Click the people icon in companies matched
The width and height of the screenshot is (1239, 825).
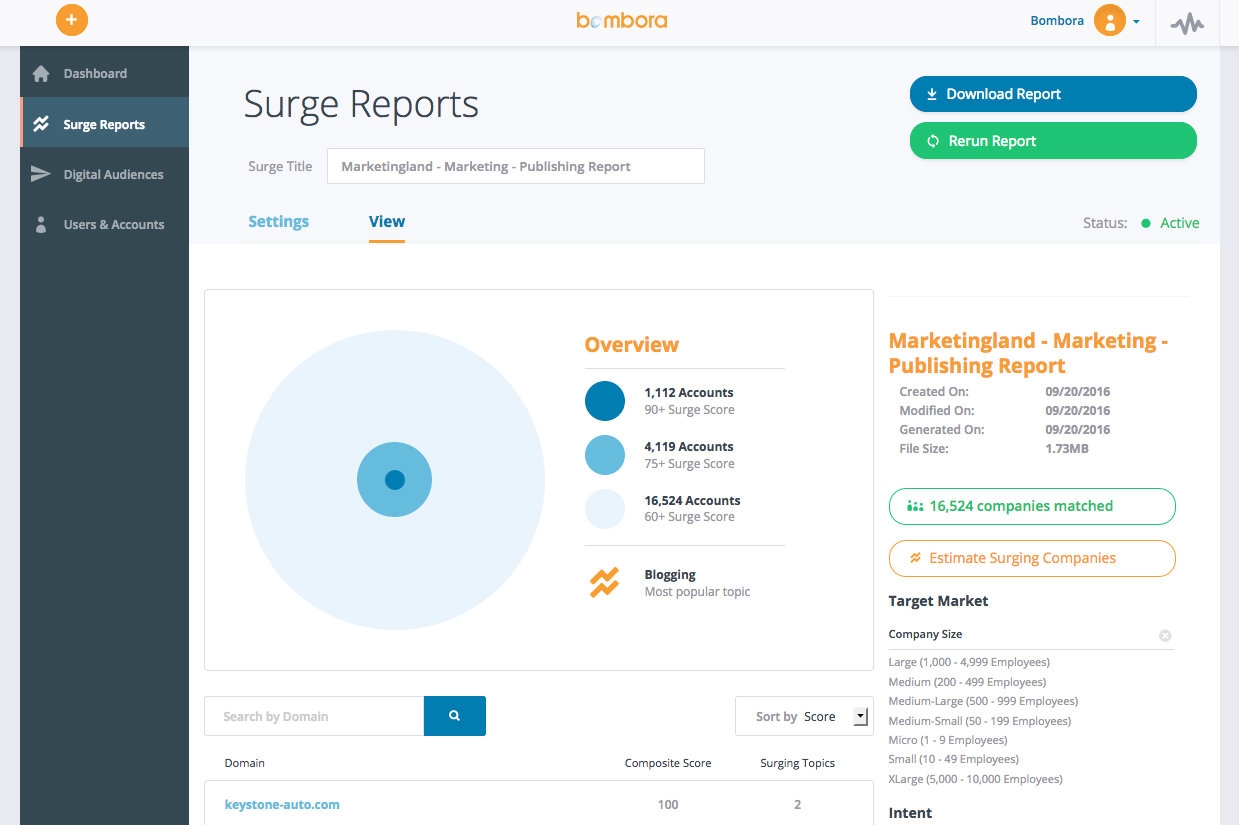pos(914,506)
